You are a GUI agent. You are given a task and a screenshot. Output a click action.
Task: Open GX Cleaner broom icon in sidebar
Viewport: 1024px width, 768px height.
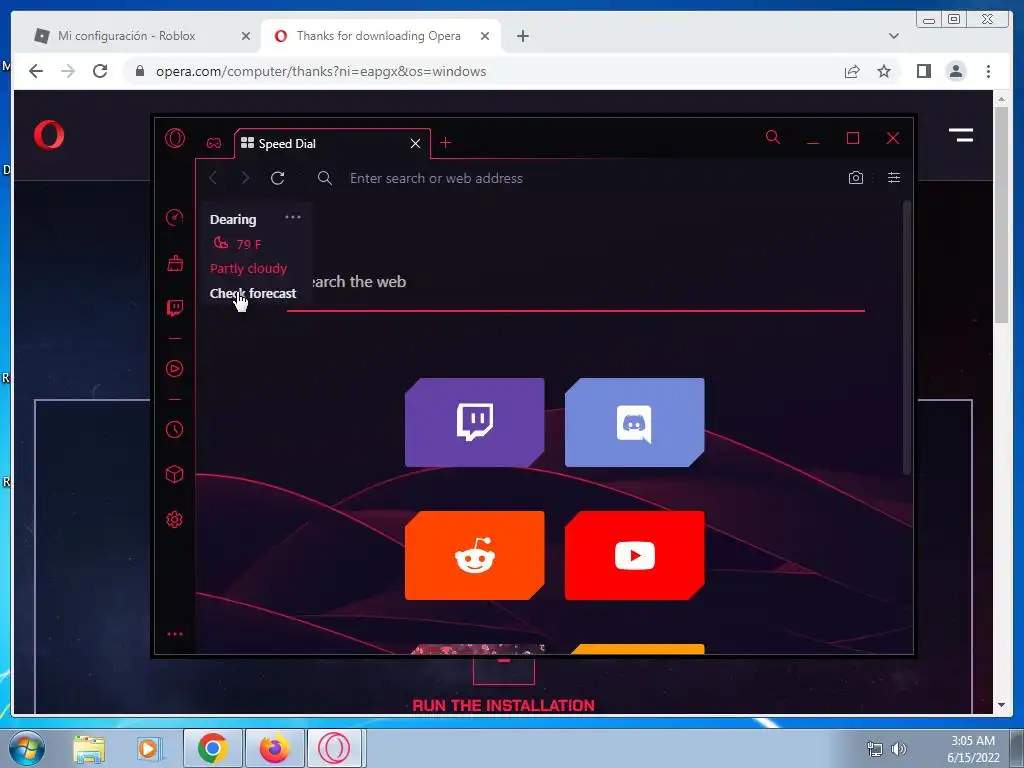pos(174,263)
